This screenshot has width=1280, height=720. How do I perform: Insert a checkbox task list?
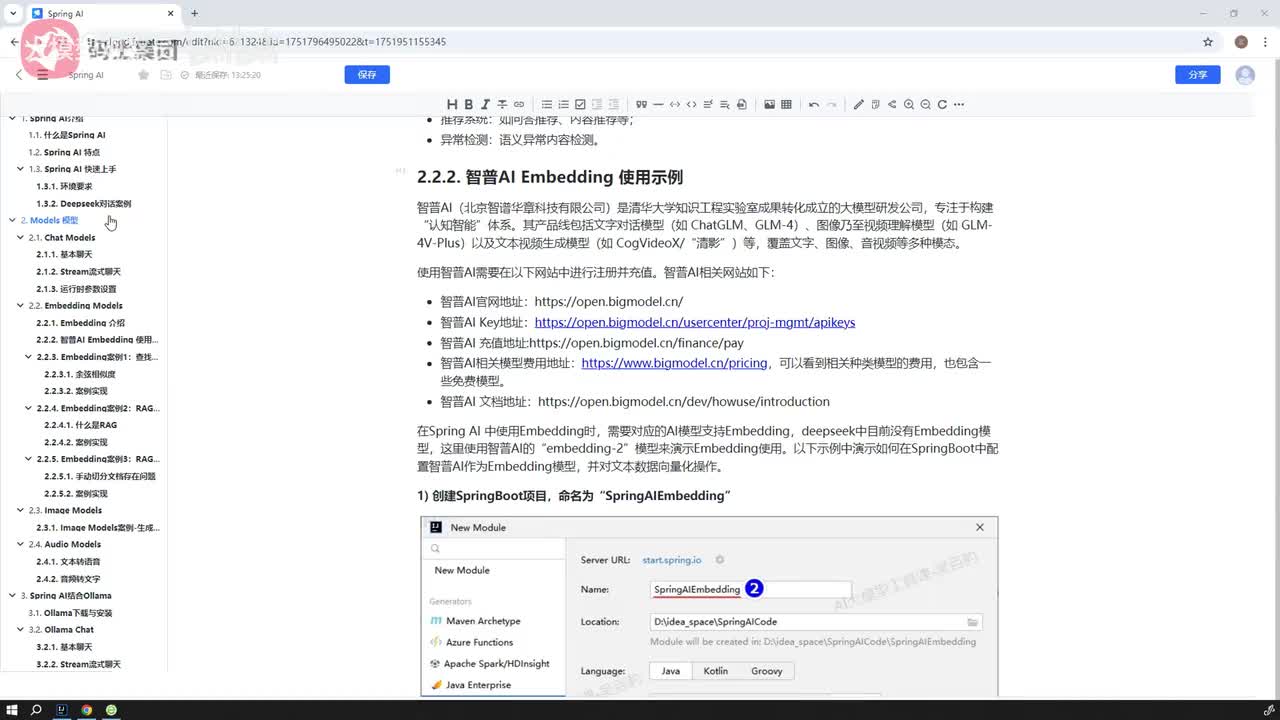pyautogui.click(x=581, y=104)
